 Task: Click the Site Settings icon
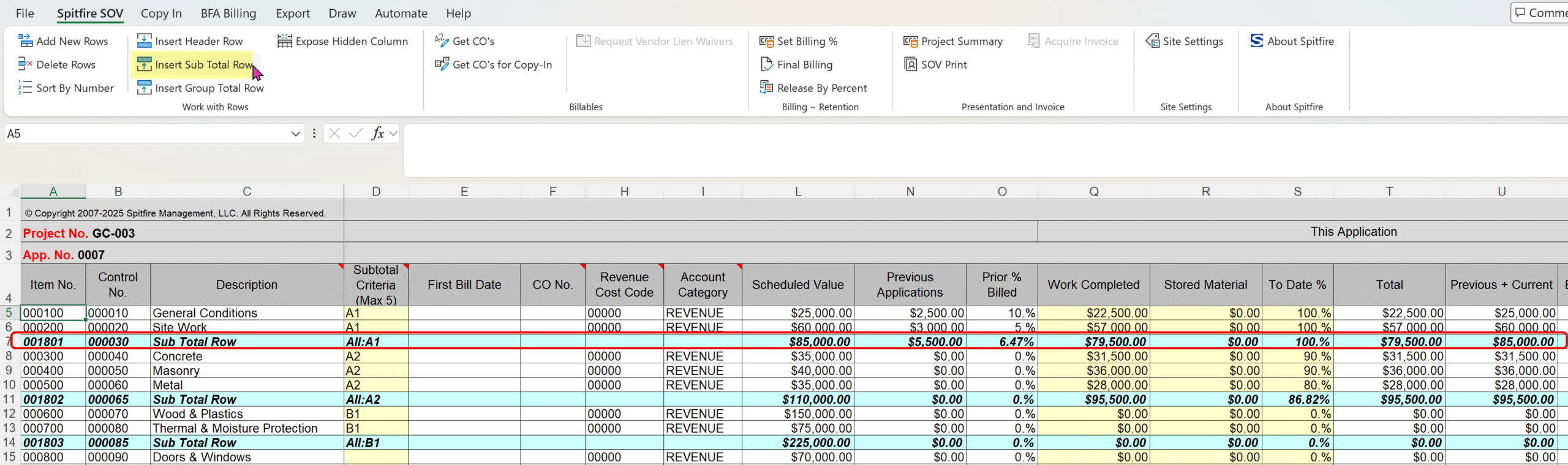pos(1152,41)
